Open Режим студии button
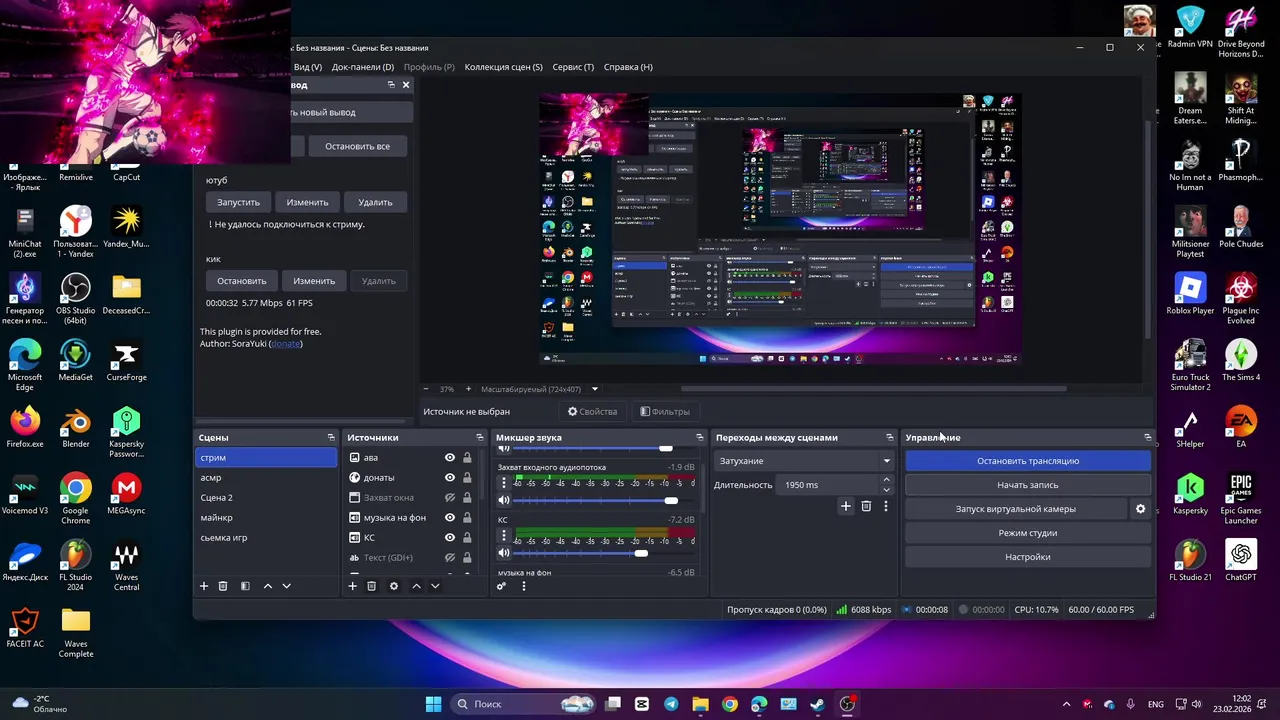The width and height of the screenshot is (1280, 720). 1028,533
